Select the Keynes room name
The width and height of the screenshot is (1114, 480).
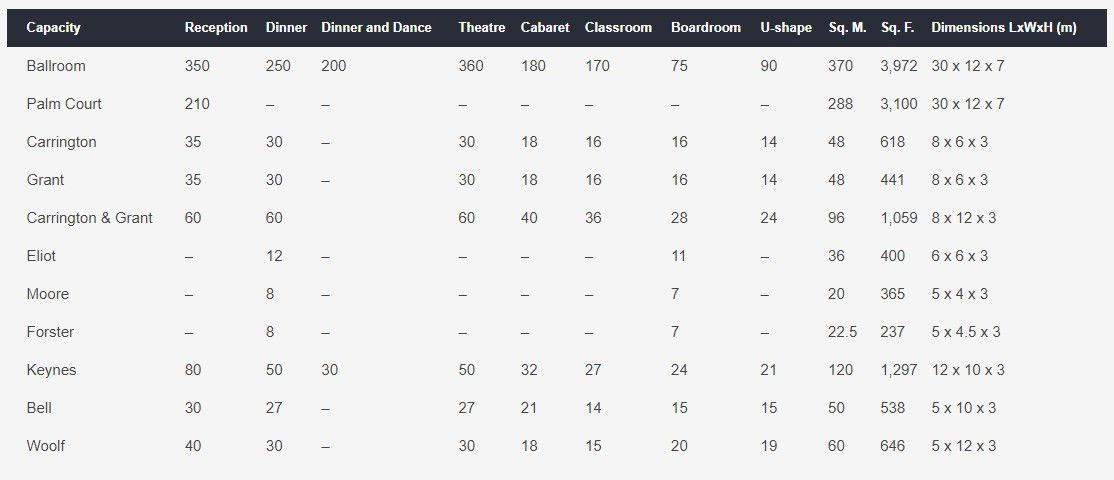tap(51, 370)
